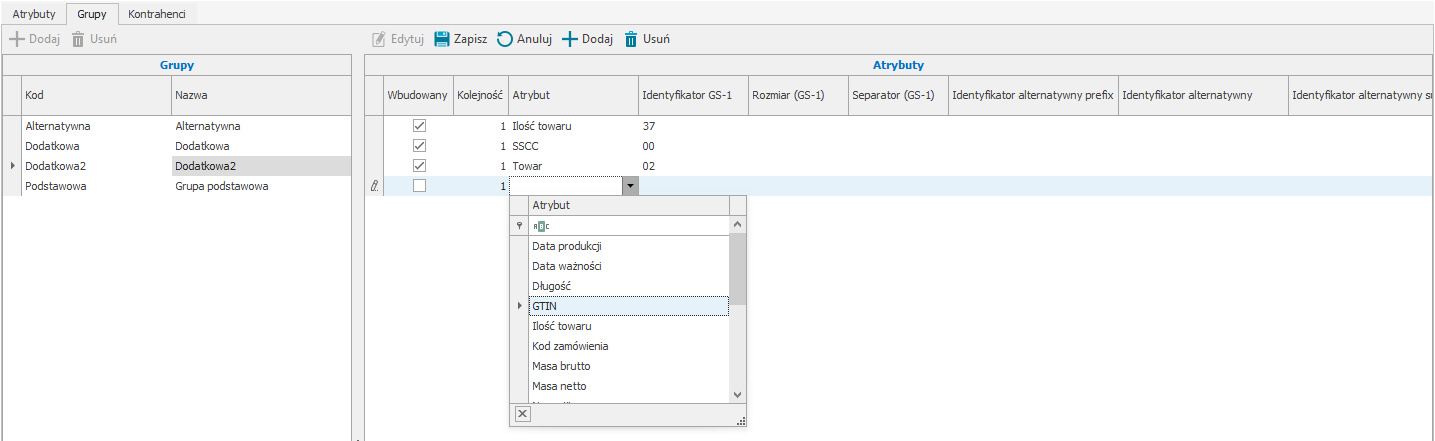Choose Ilość towaru in the dropdown list

(628, 326)
